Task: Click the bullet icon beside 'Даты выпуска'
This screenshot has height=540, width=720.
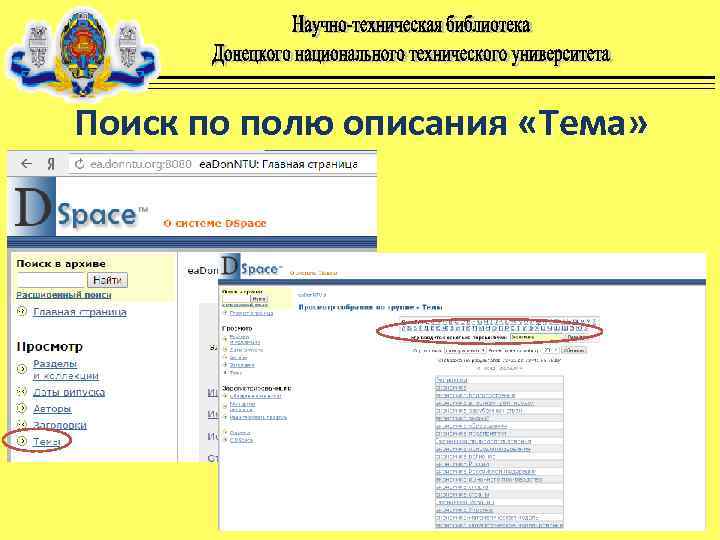Action: (x=21, y=392)
